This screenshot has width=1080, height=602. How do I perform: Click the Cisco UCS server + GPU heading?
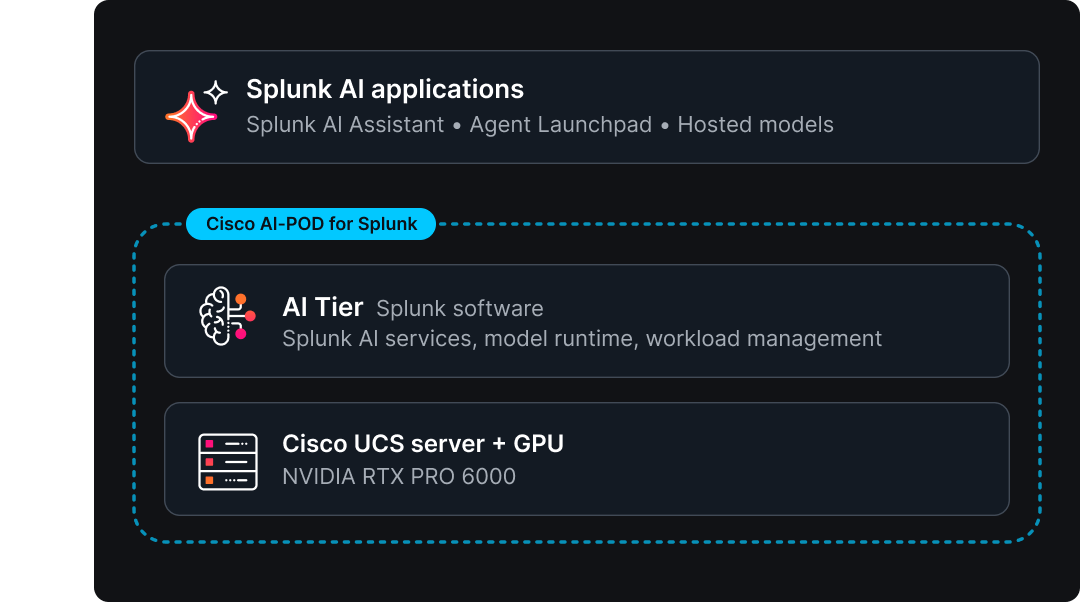point(423,444)
